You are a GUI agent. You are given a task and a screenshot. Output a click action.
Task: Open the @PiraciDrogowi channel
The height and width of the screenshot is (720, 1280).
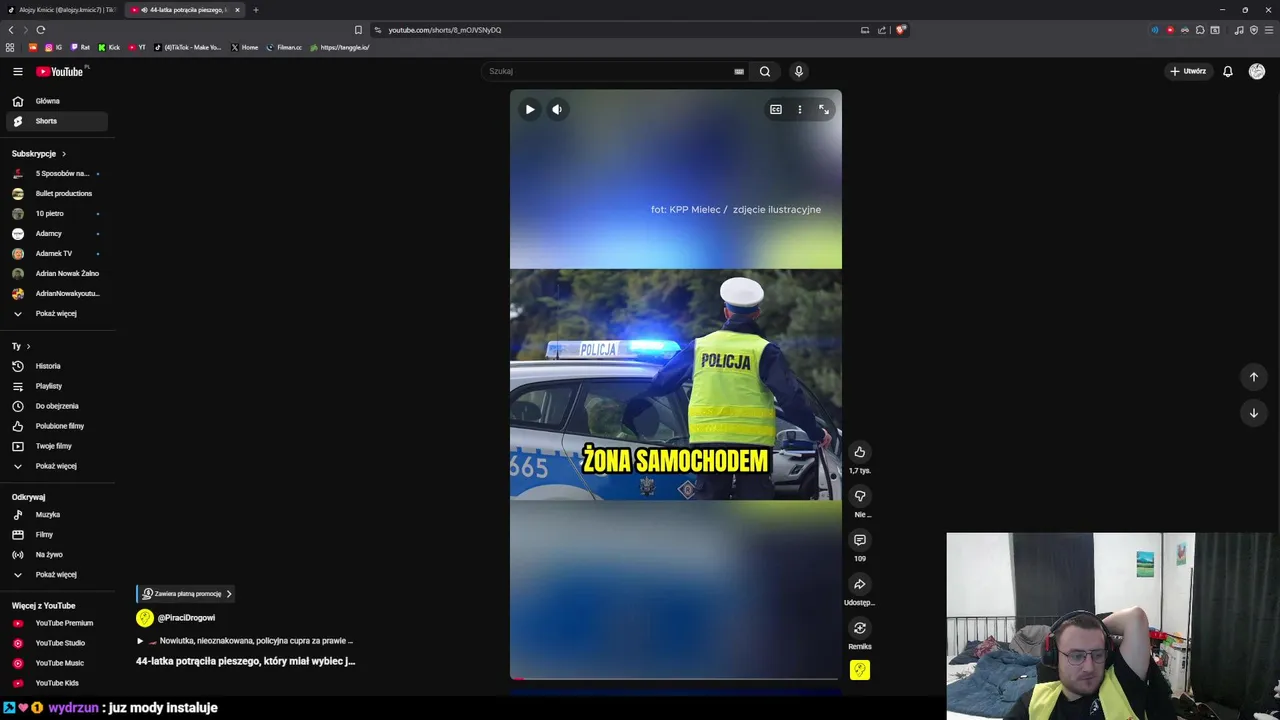pos(186,618)
